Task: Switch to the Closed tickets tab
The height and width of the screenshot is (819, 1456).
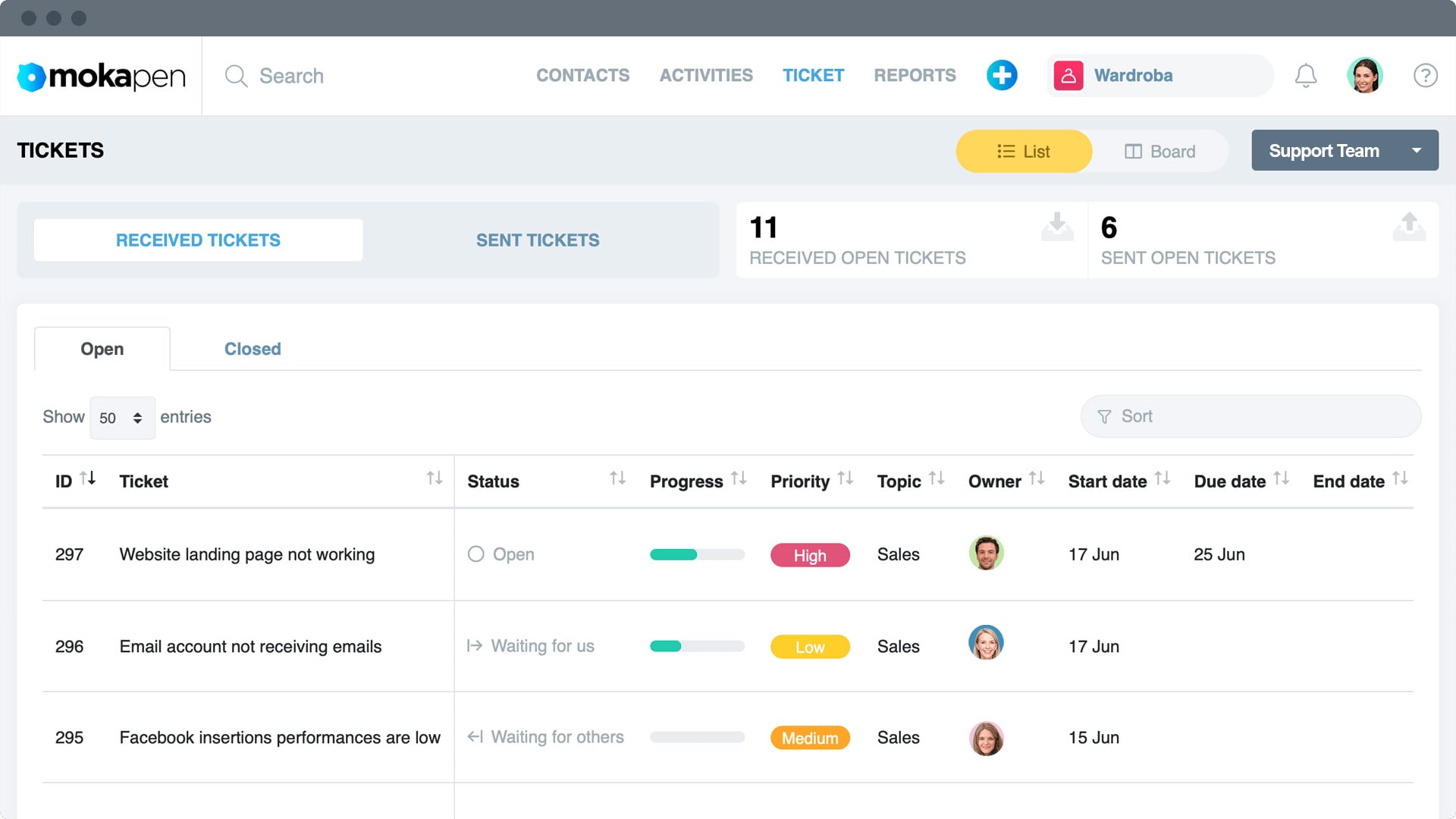Action: (x=252, y=349)
